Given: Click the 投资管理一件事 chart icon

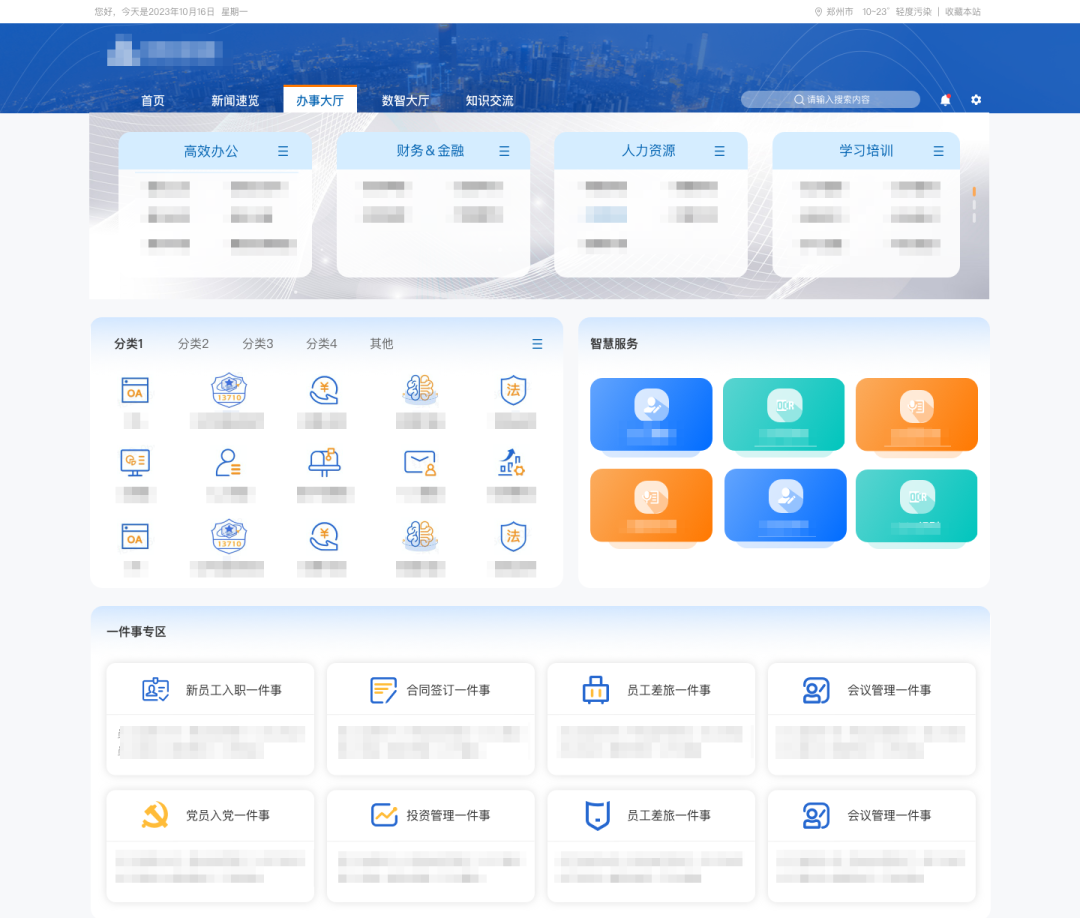Looking at the screenshot, I should pyautogui.click(x=383, y=815).
